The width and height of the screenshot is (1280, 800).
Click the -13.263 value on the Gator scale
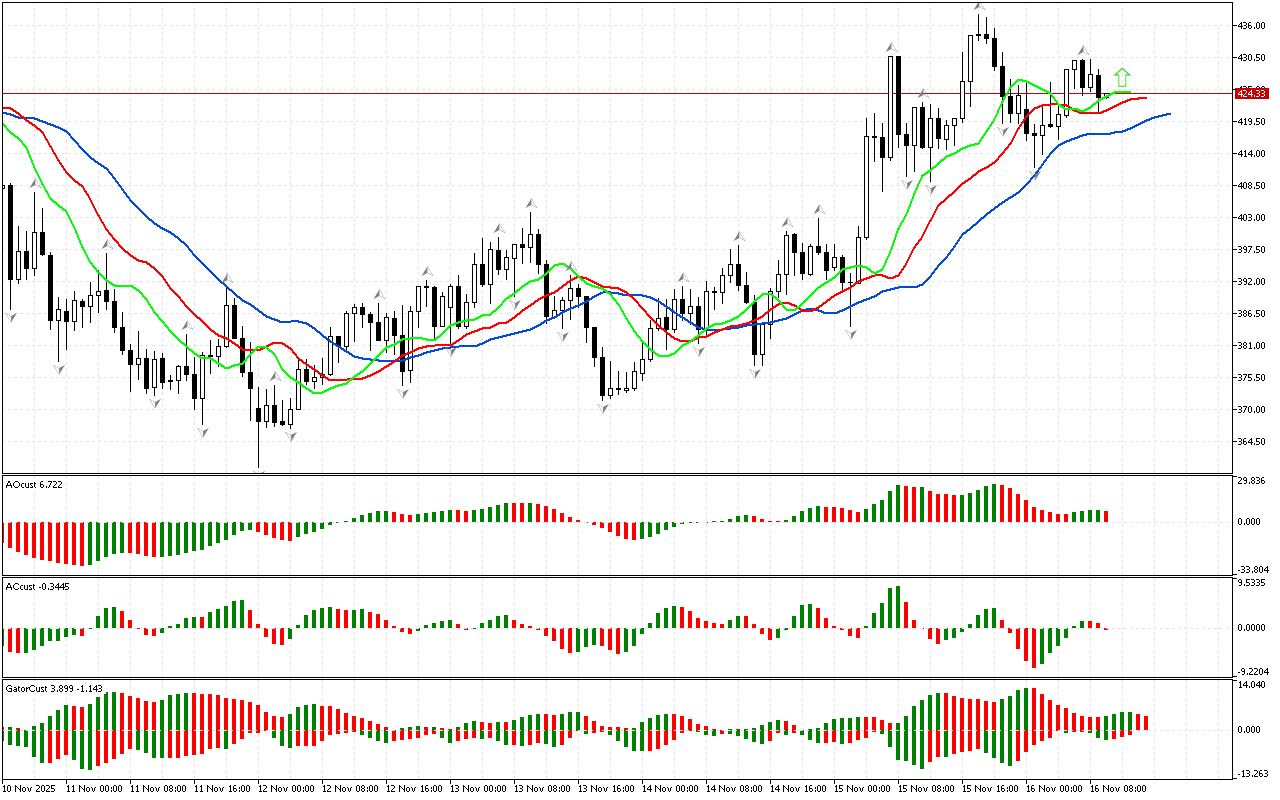(x=1254, y=773)
